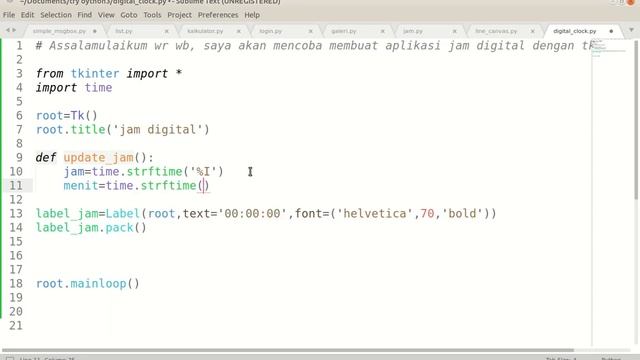Open the View menu

pos(106,15)
